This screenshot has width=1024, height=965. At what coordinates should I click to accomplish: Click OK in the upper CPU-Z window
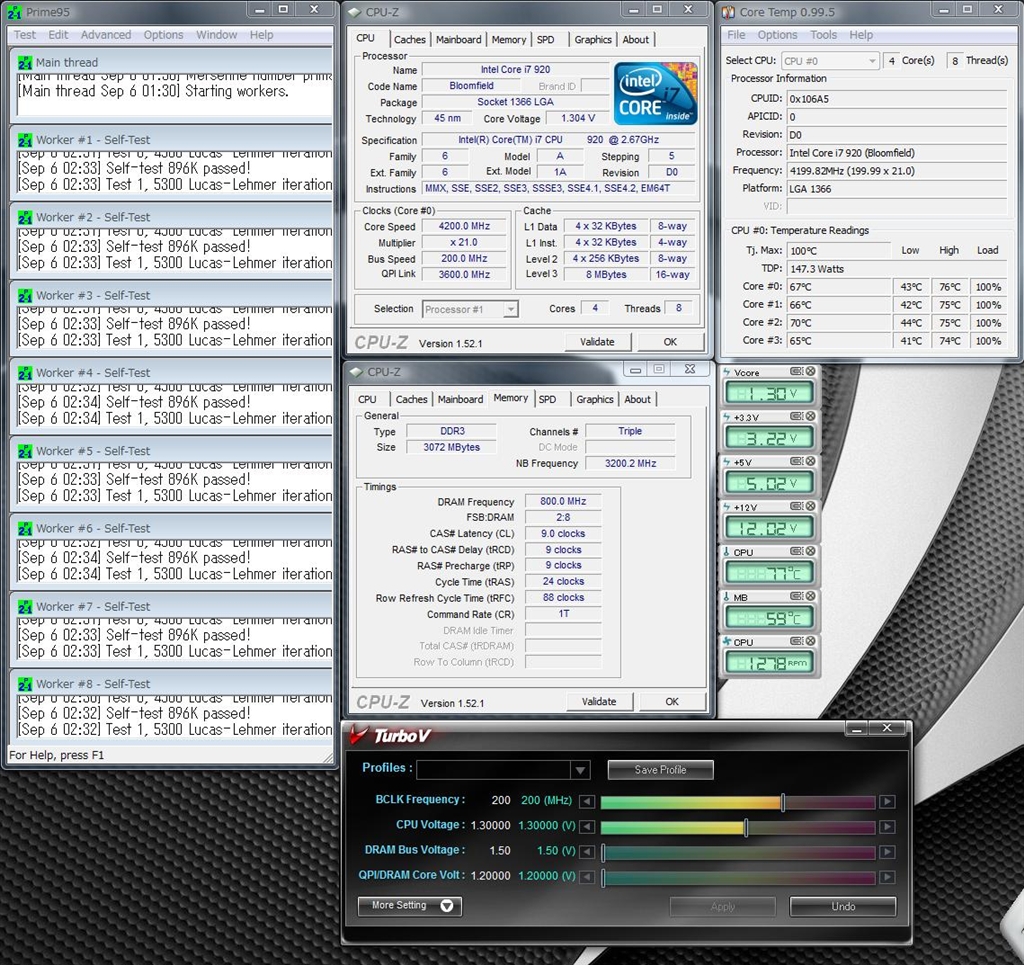670,341
